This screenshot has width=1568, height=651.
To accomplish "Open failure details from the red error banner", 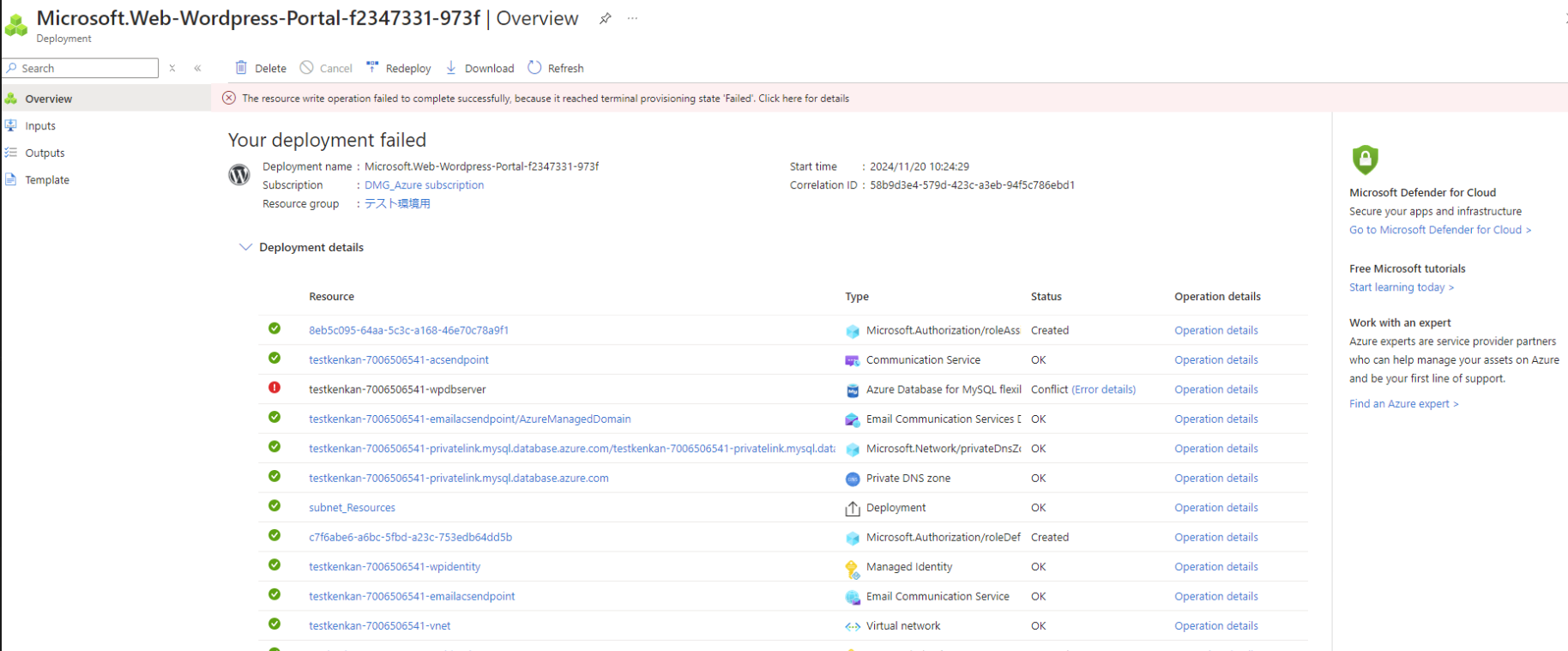I will point(546,98).
